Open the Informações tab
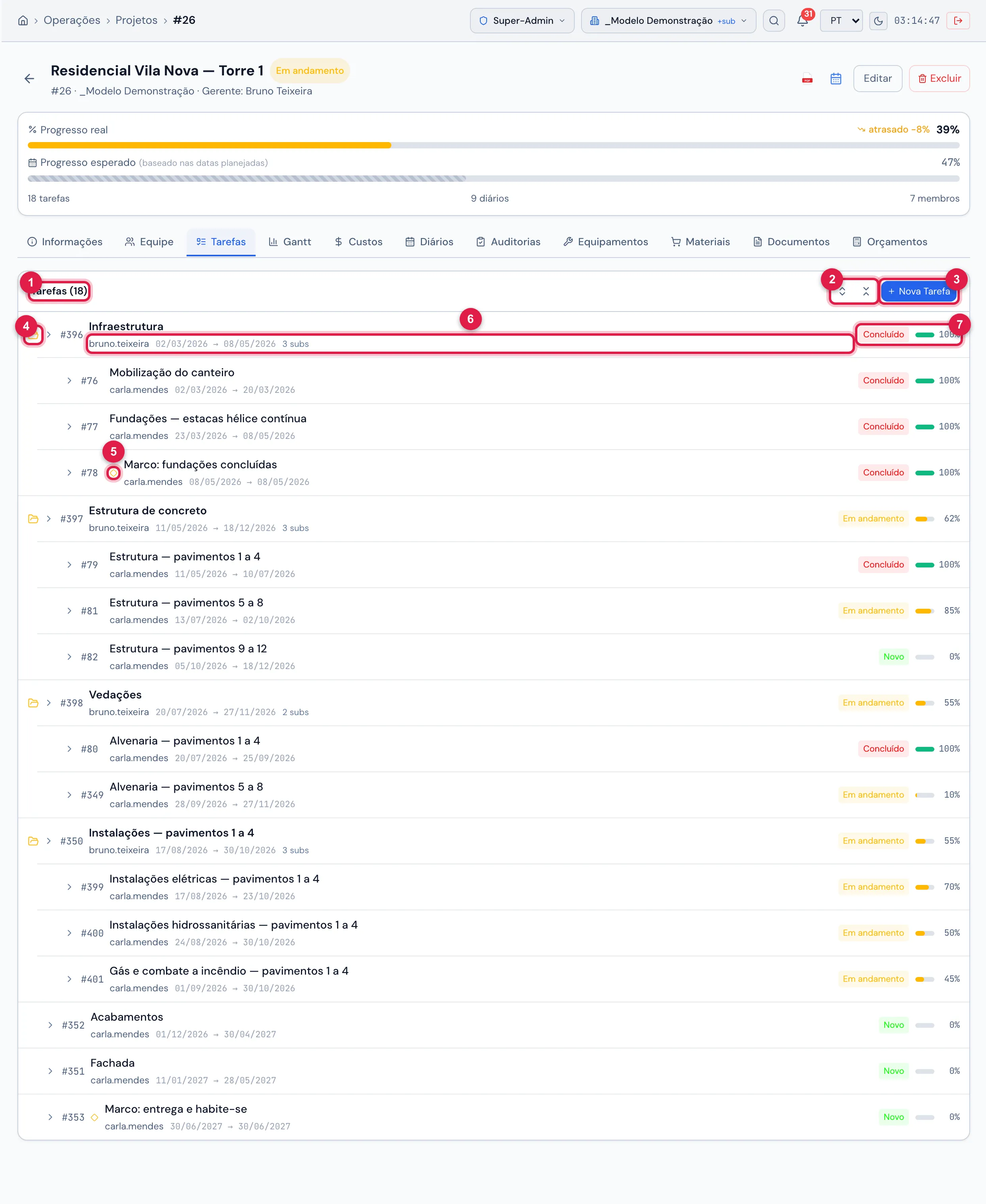 (x=65, y=242)
